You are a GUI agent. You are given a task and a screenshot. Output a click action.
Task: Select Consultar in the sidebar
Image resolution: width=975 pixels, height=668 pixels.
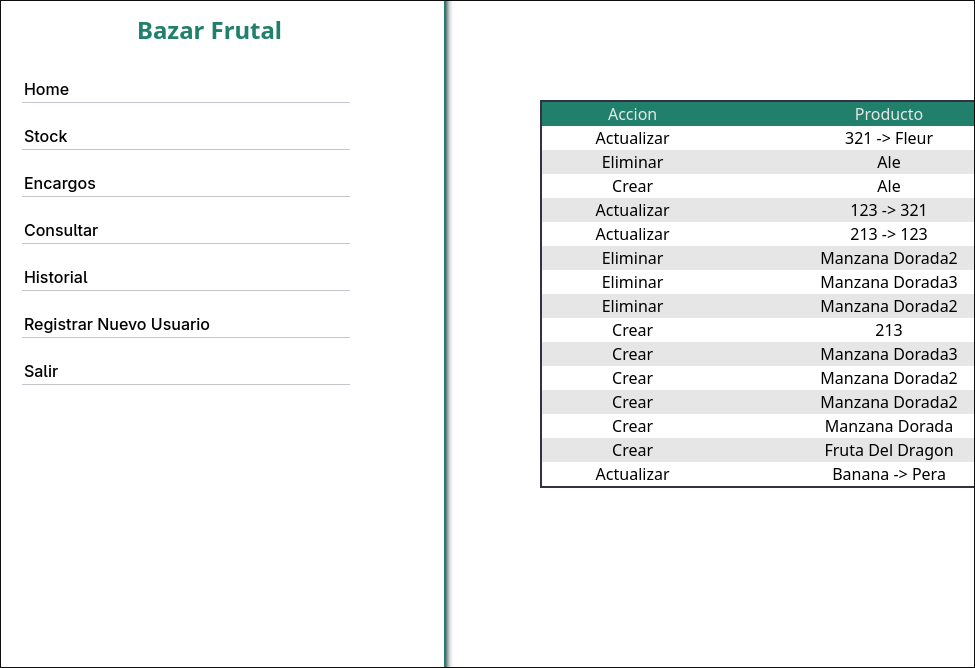coord(61,231)
